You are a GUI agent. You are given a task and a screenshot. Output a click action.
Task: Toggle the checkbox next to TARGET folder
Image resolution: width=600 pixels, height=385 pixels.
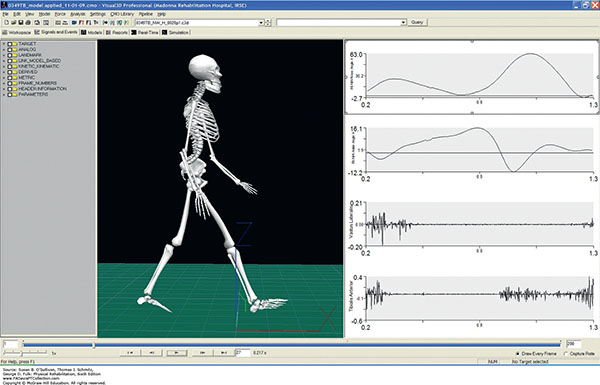pos(10,44)
